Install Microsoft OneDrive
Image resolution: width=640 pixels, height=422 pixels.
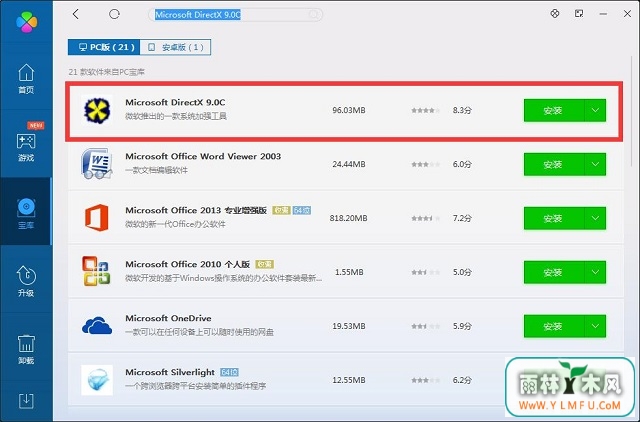[x=554, y=326]
